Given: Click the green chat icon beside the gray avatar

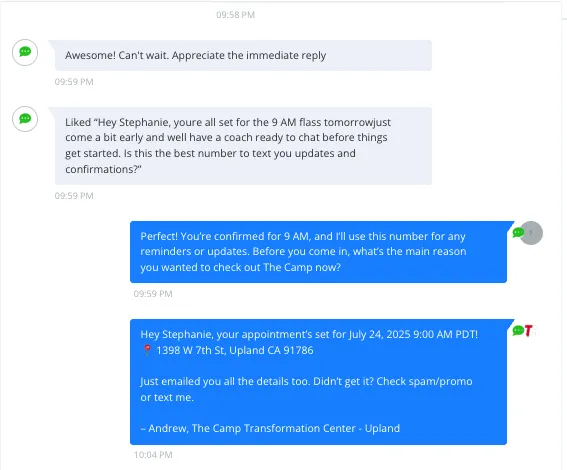Looking at the screenshot, I should coord(518,232).
